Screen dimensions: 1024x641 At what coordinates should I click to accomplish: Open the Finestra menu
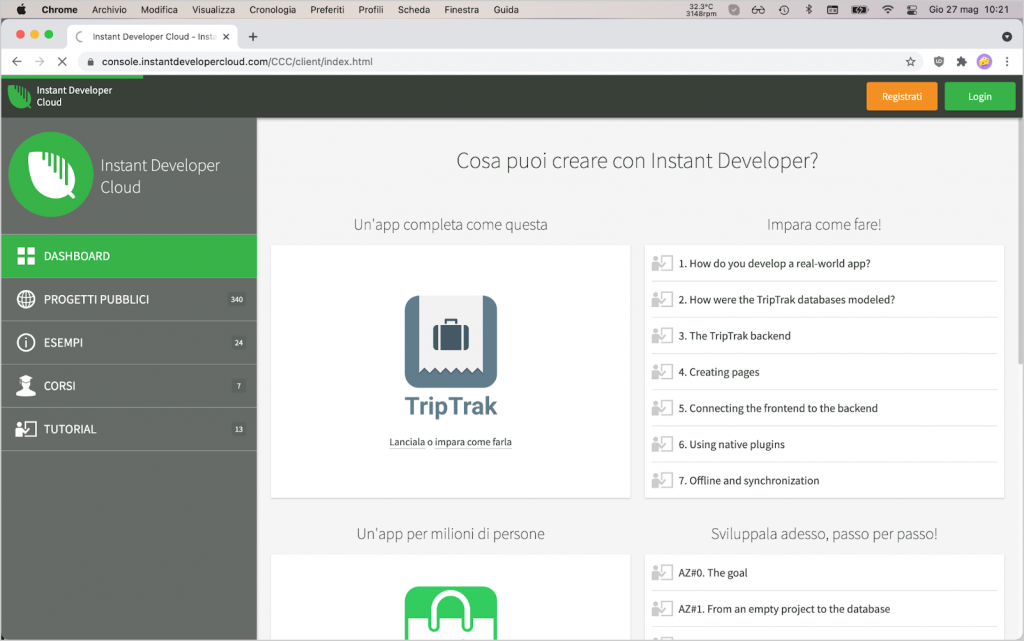pyautogui.click(x=462, y=10)
